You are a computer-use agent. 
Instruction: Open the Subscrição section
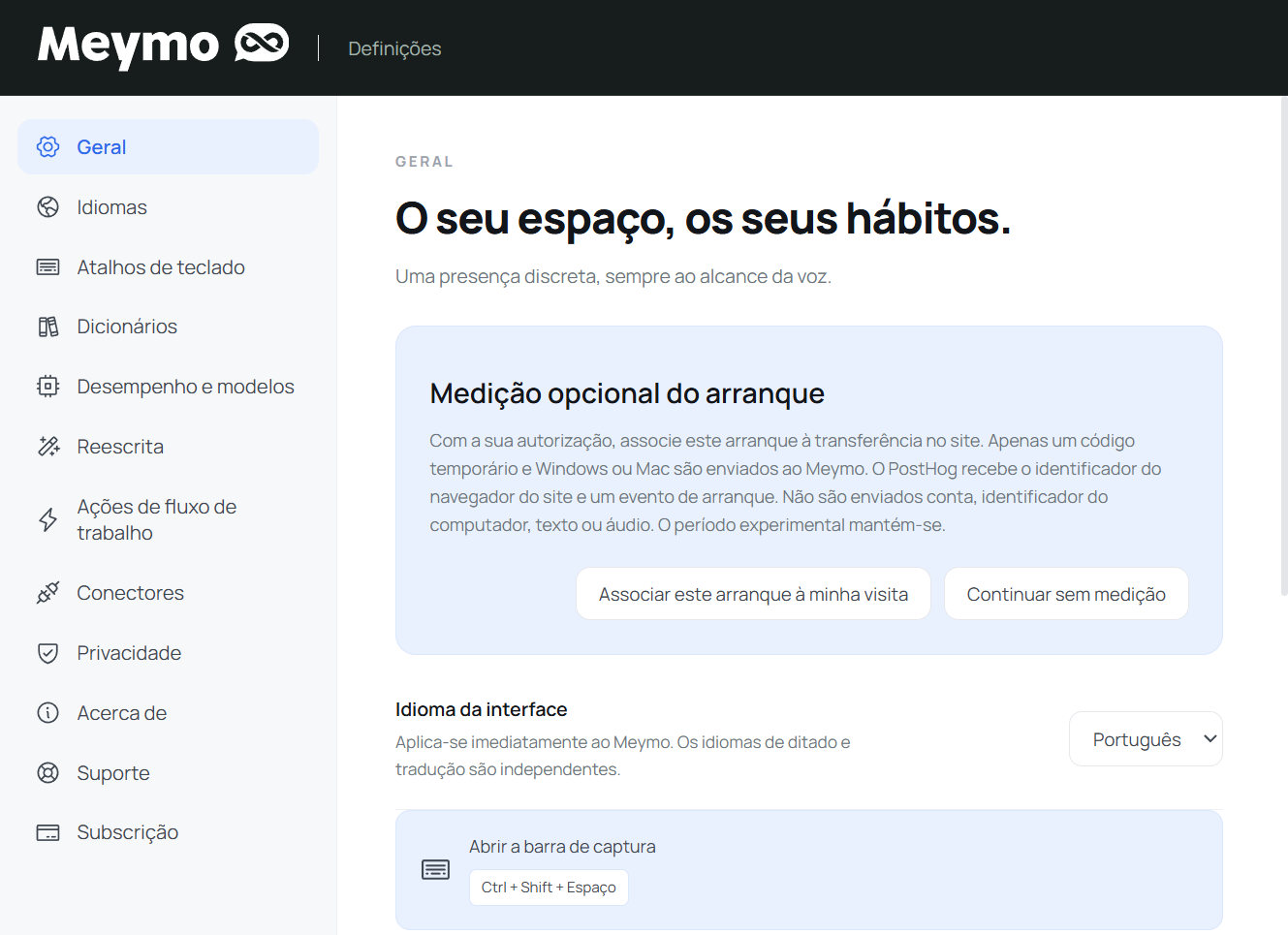(168, 832)
